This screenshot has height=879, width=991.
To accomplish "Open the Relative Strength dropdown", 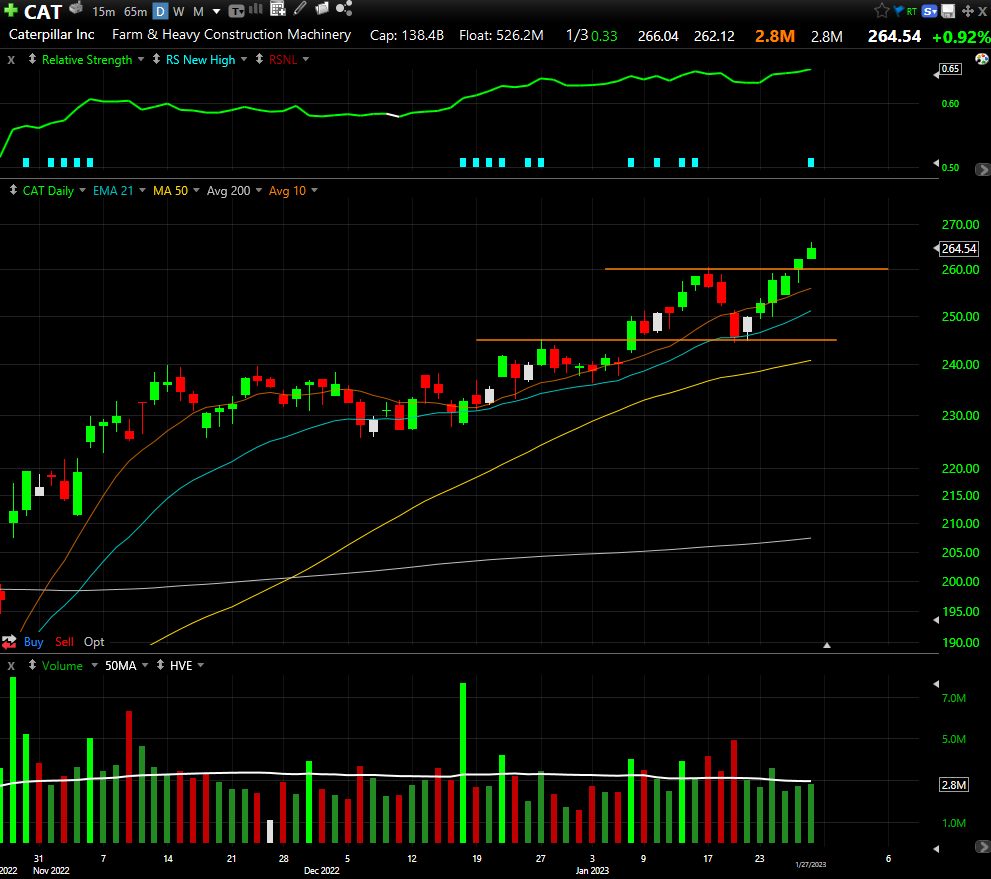I will coord(140,59).
